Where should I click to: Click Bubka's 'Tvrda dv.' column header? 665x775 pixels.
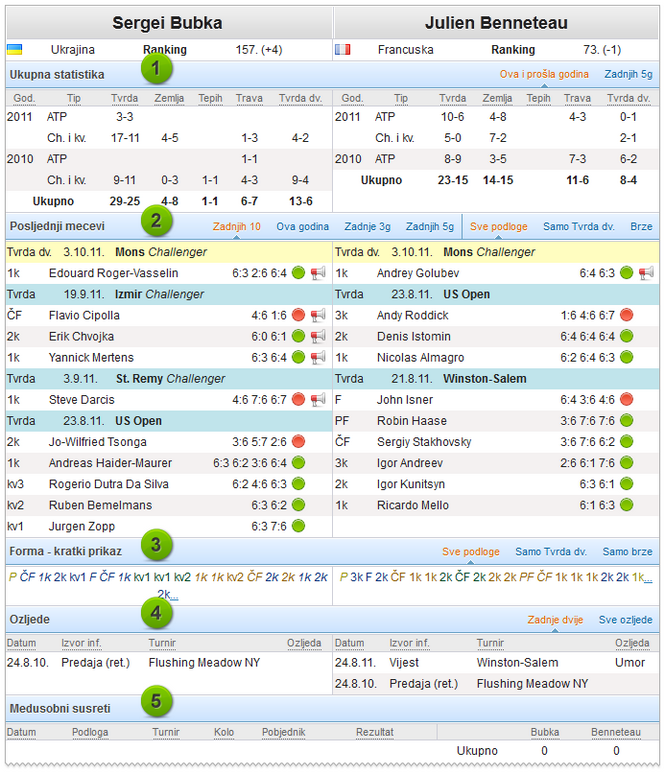pyautogui.click(x=300, y=98)
